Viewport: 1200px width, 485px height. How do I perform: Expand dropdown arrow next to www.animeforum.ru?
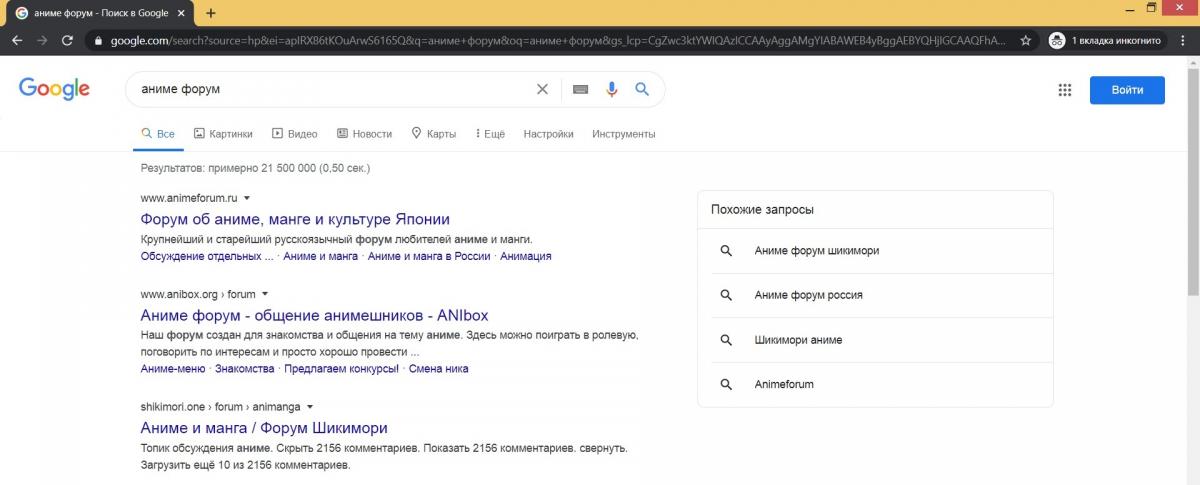[247, 198]
